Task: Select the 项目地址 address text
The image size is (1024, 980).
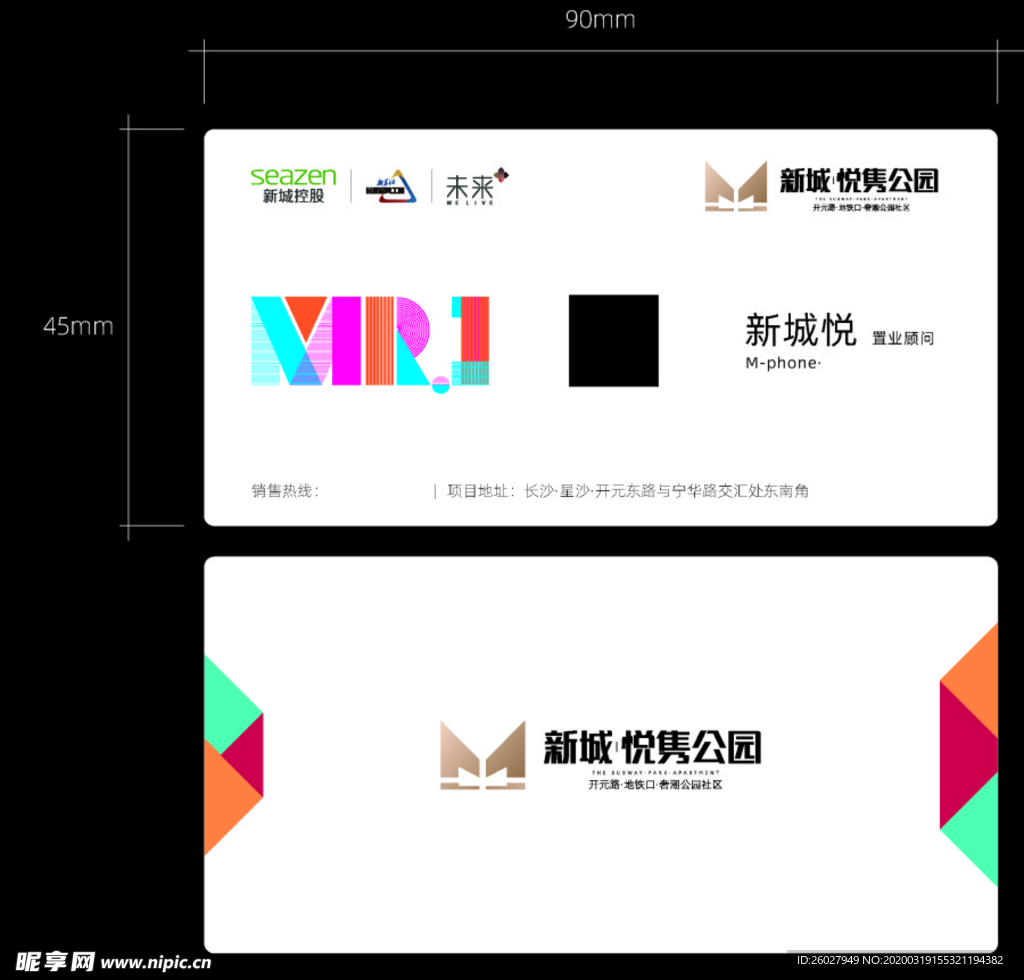Action: click(x=628, y=491)
